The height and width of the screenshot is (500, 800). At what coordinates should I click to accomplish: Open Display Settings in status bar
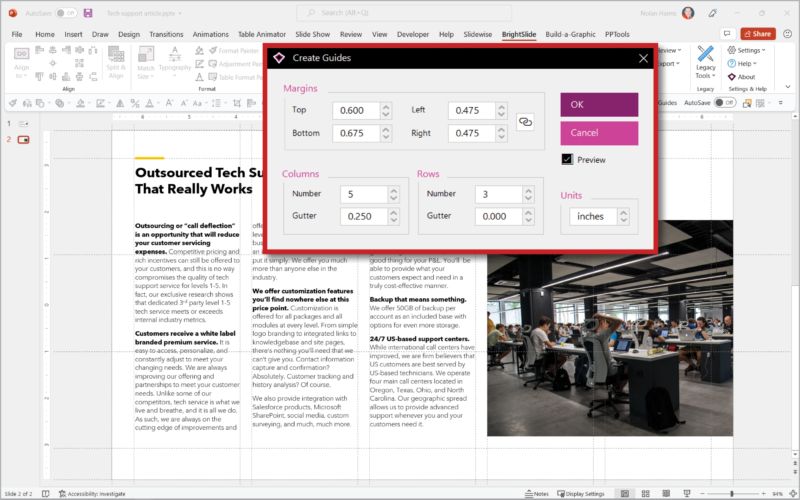coord(580,493)
